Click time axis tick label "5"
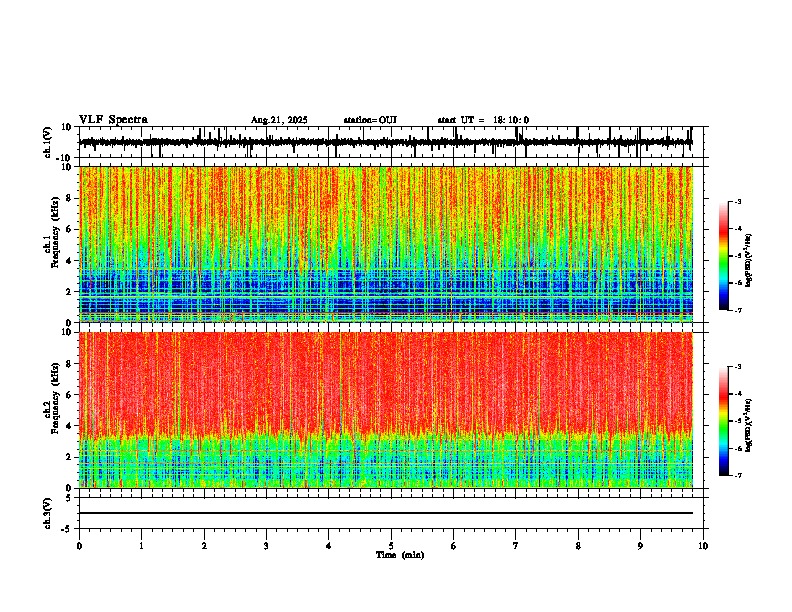The width and height of the screenshot is (792, 612). click(x=391, y=546)
